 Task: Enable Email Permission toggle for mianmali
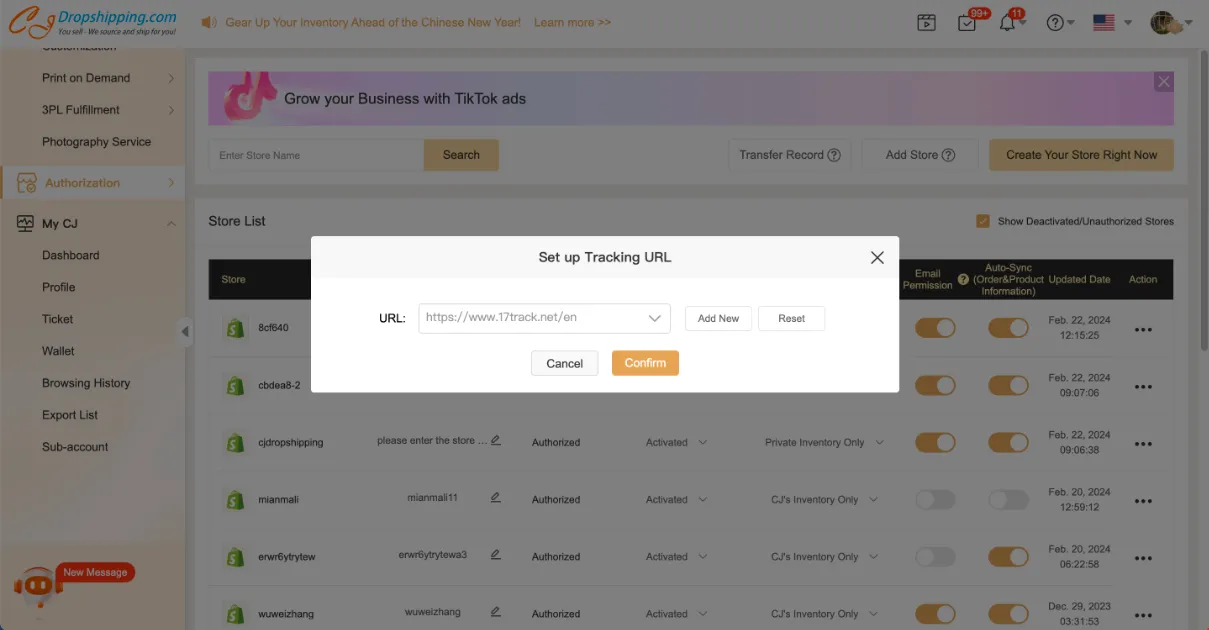pos(935,500)
